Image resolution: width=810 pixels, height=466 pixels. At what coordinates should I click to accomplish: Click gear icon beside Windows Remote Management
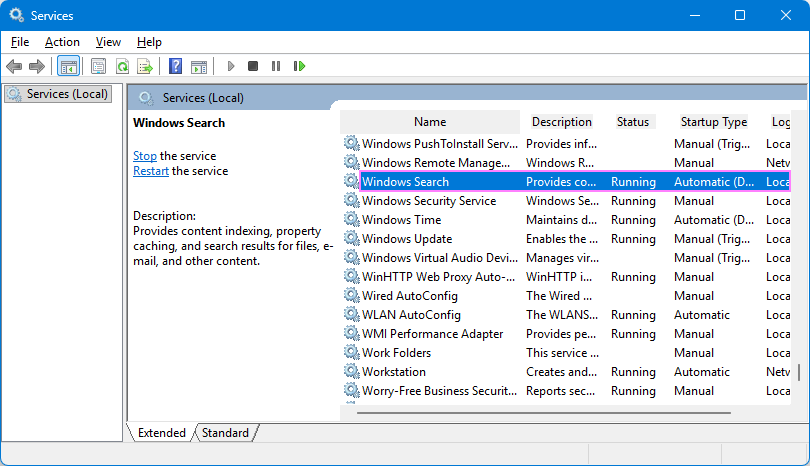point(352,162)
